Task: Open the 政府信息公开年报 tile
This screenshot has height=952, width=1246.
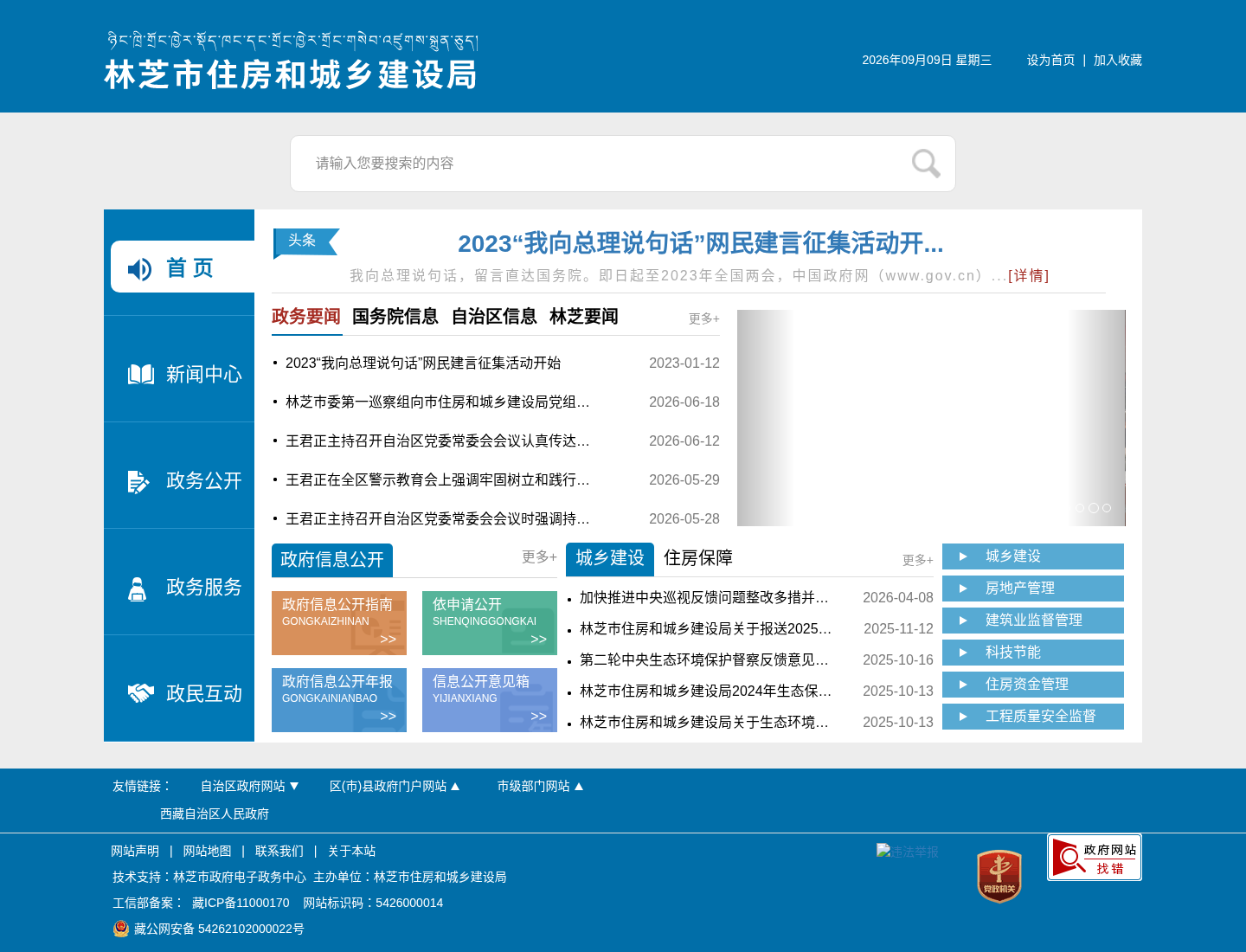Action: point(339,700)
